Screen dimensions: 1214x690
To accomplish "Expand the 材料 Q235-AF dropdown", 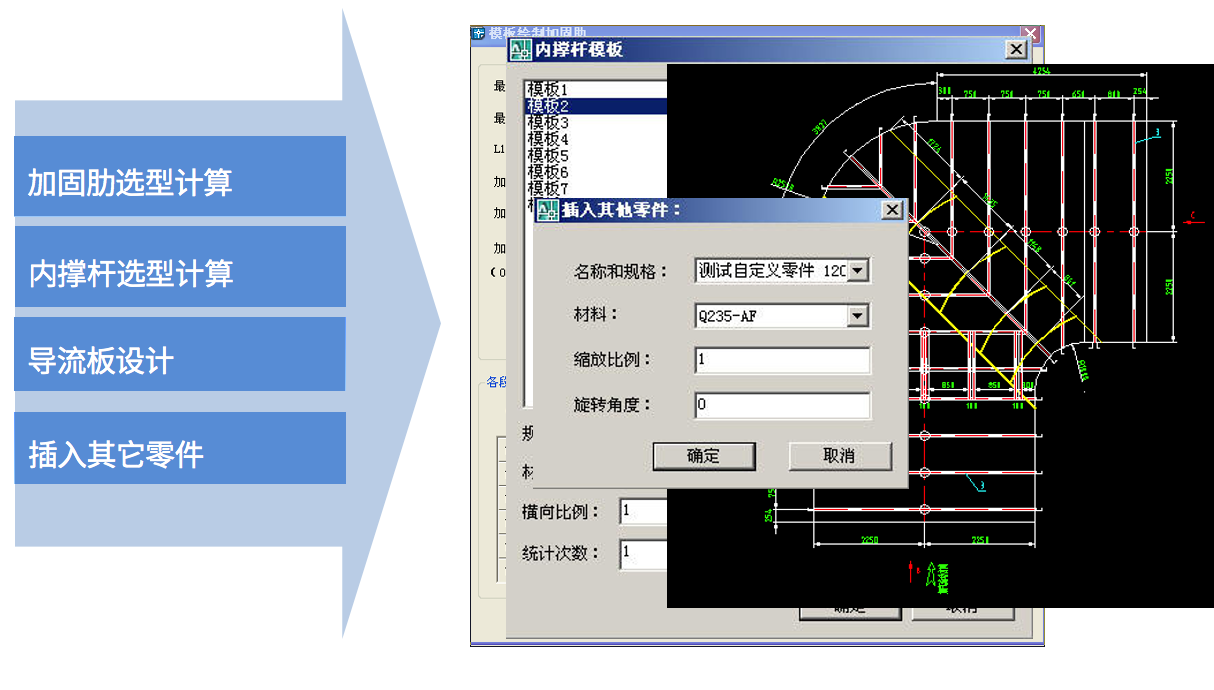I will (x=857, y=316).
